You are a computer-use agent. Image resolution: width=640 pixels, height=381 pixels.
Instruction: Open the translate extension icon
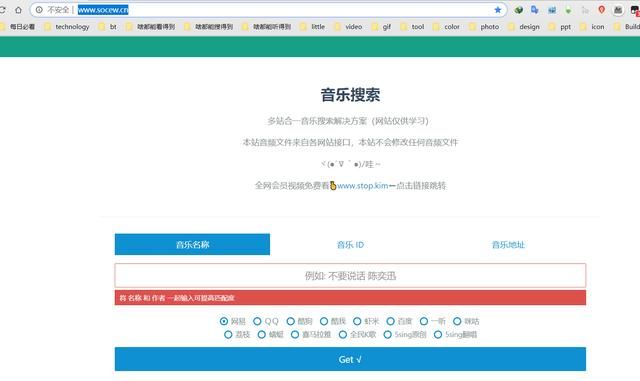(534, 10)
